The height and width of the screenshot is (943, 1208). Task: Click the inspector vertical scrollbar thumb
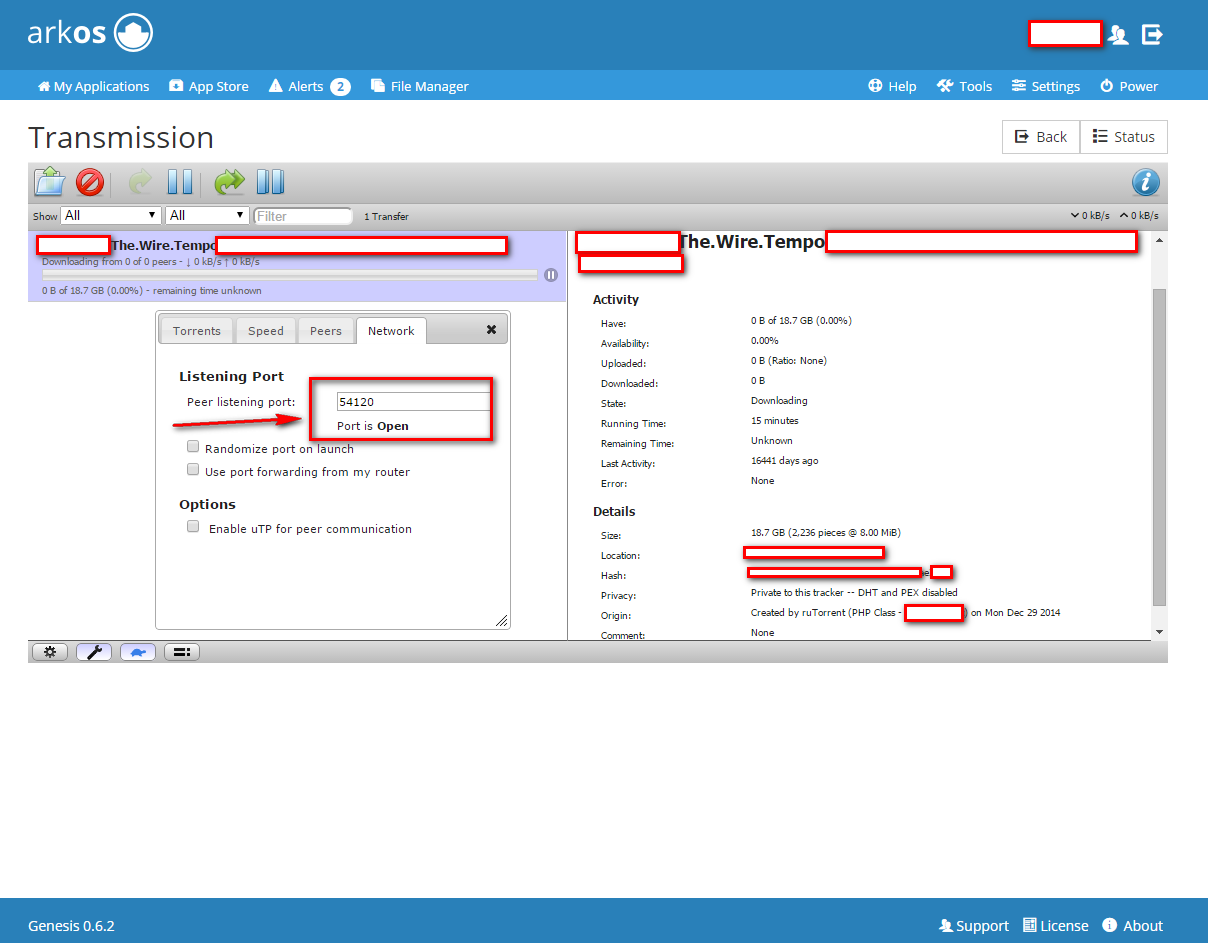pos(1160,447)
